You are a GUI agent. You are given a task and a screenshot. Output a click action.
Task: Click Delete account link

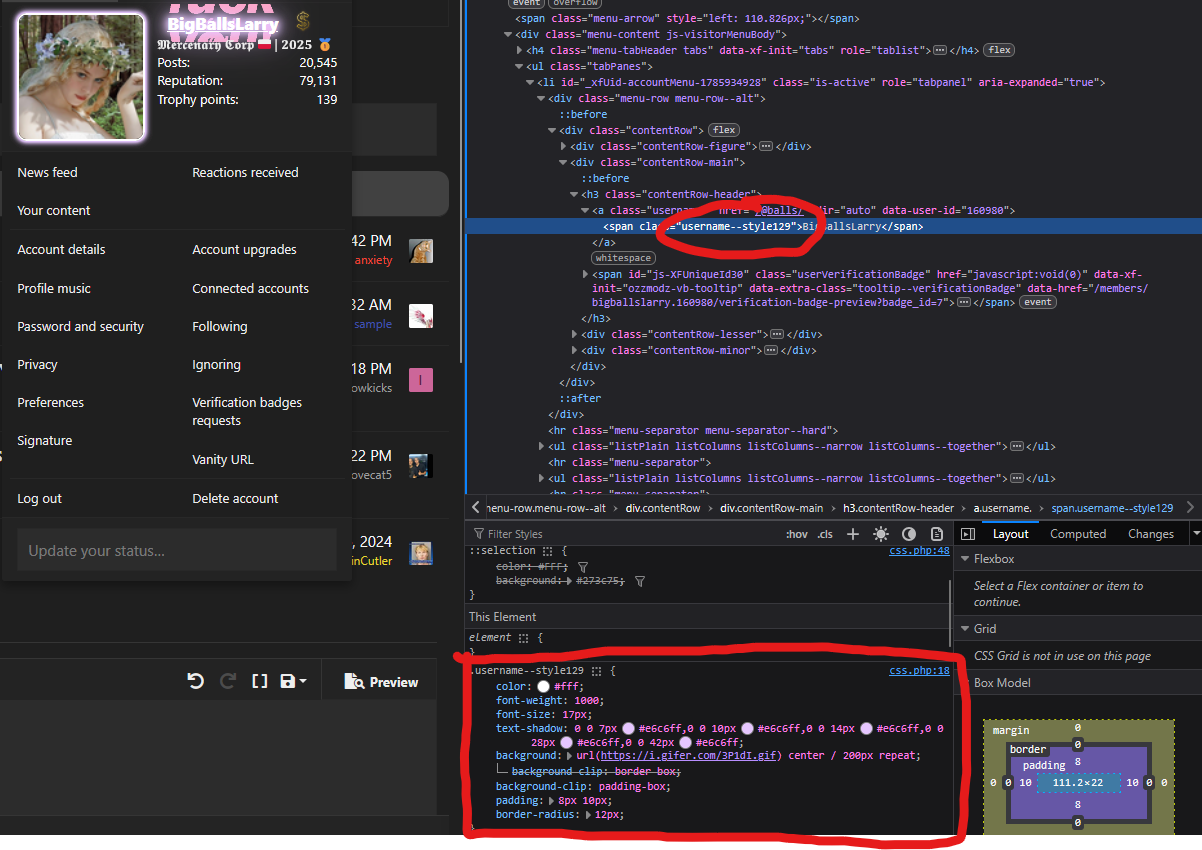click(235, 499)
